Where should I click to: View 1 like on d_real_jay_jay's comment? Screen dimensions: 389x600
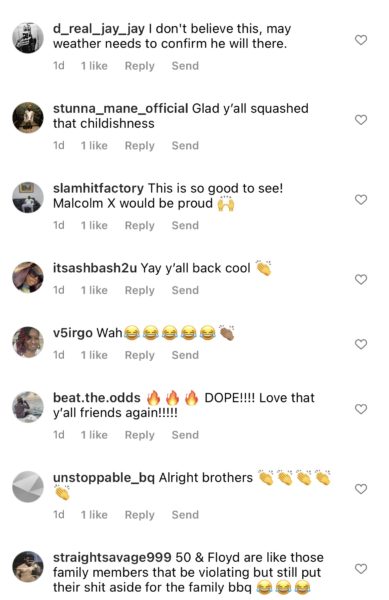(x=94, y=66)
